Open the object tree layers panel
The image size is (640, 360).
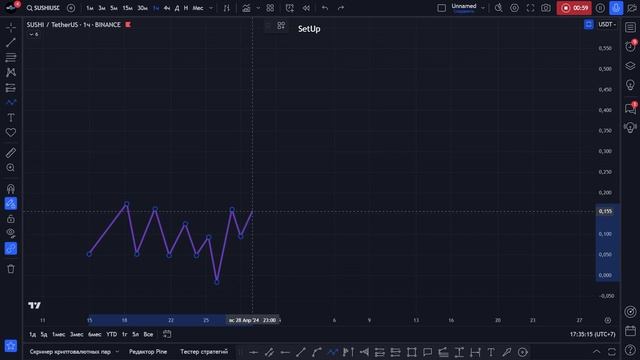(x=631, y=66)
